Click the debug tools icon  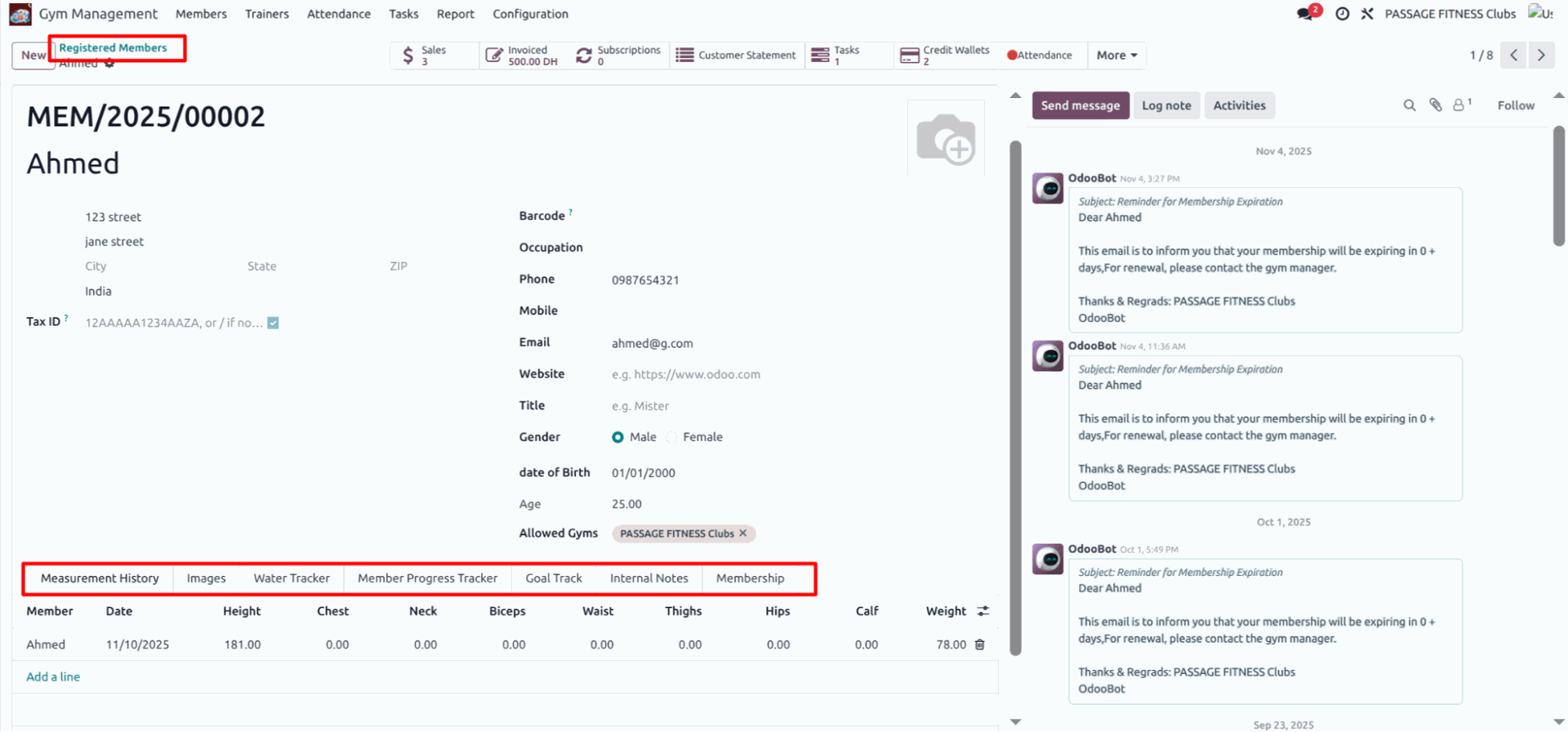1367,14
